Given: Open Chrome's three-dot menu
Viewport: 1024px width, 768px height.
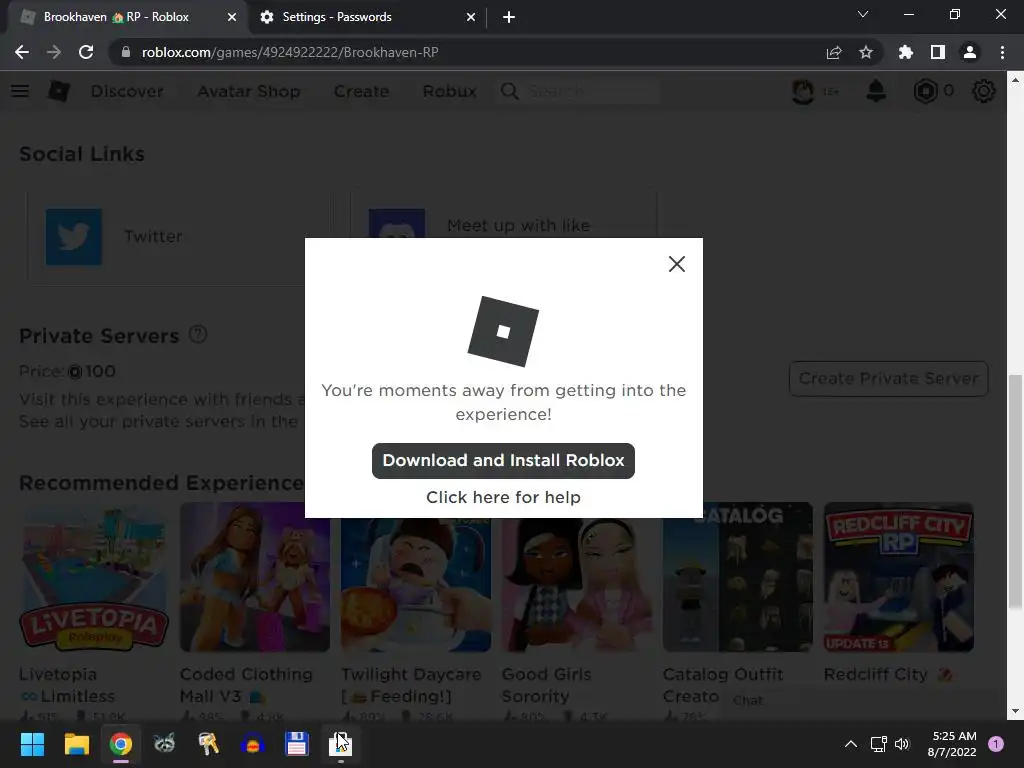Looking at the screenshot, I should point(1002,52).
